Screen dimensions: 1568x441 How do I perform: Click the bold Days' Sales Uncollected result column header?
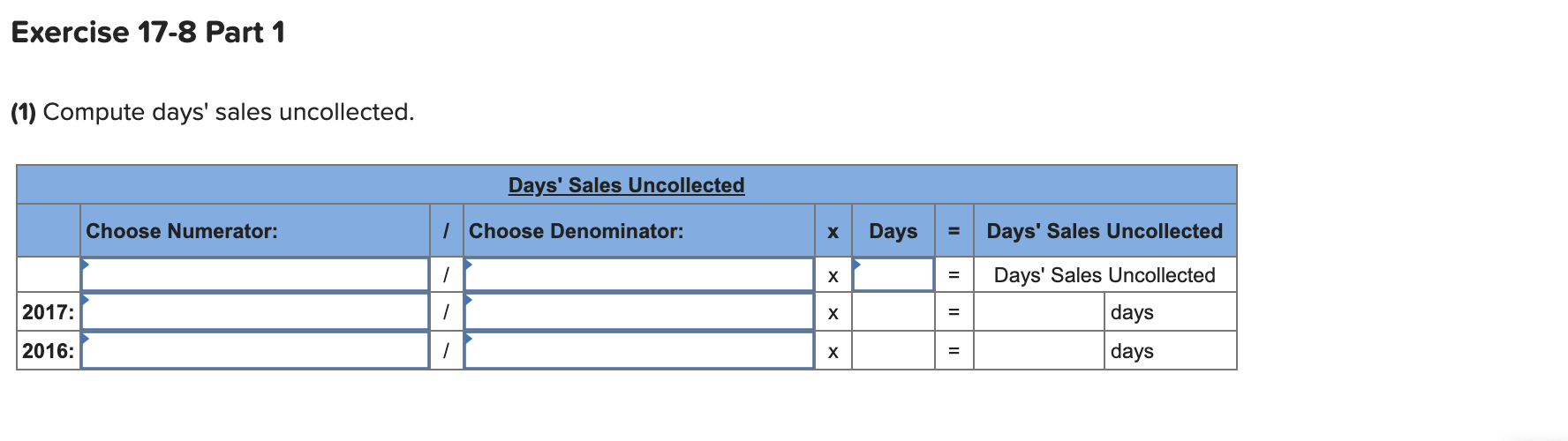[1104, 231]
